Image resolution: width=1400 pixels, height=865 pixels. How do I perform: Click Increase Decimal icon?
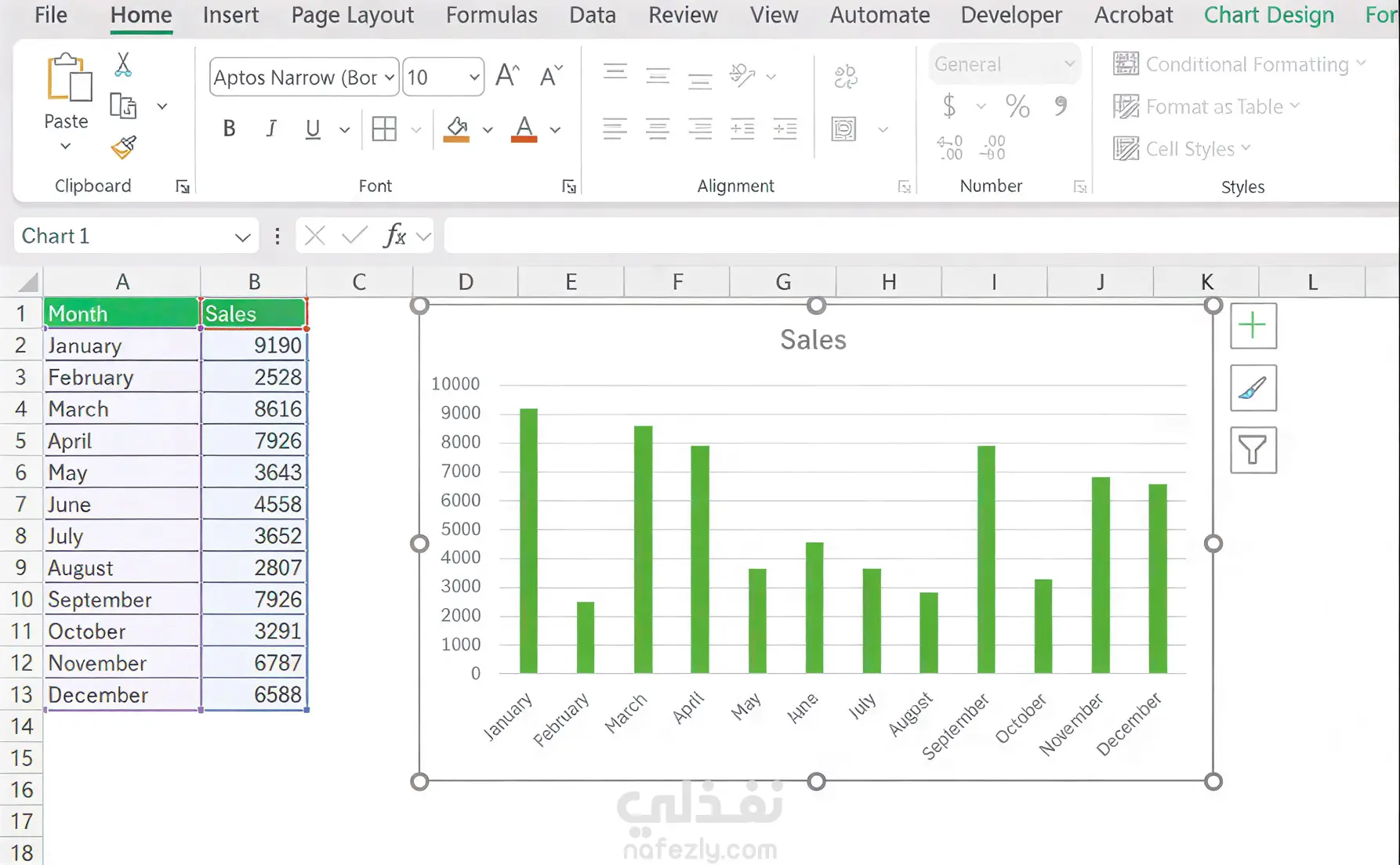(950, 147)
